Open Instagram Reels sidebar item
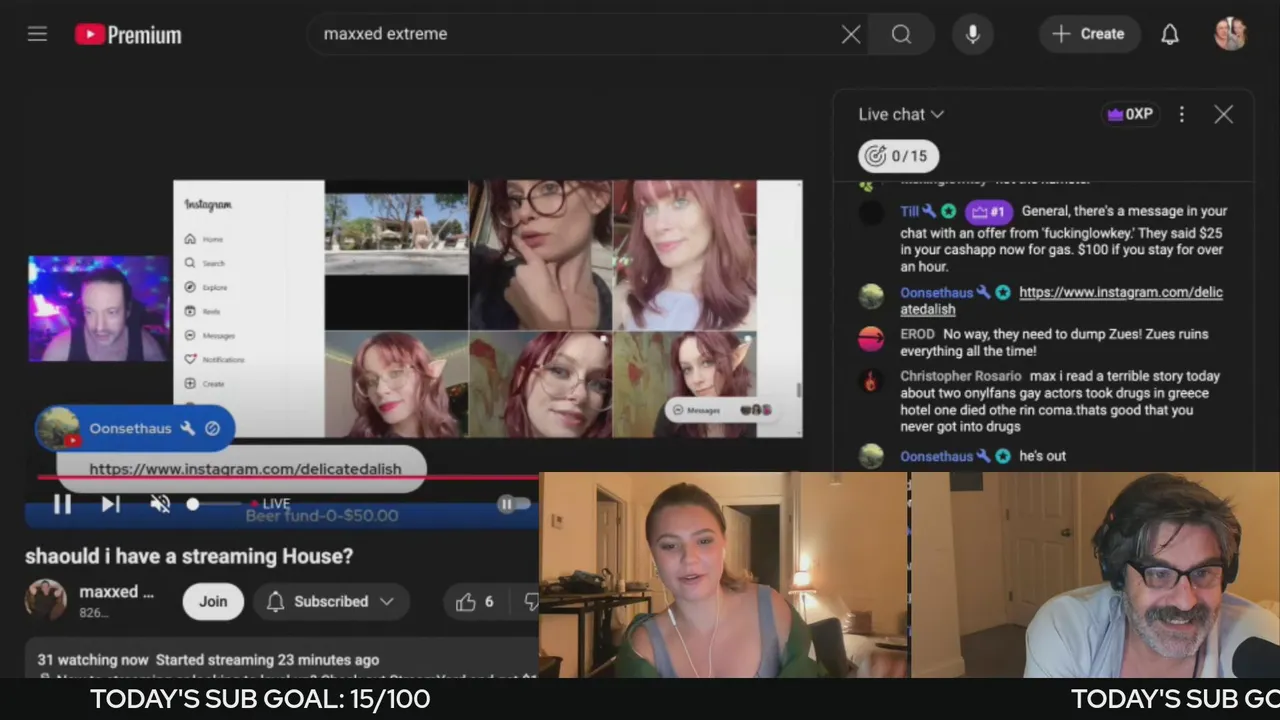This screenshot has height=720, width=1280. (202, 311)
